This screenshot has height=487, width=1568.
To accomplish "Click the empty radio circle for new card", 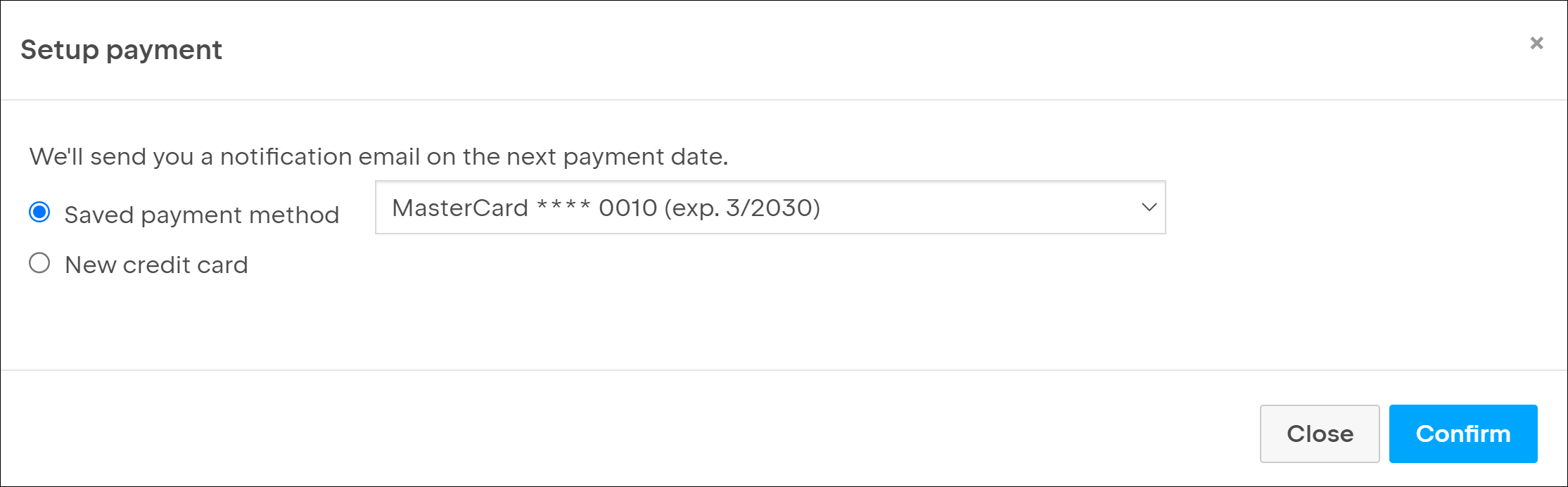I will pyautogui.click(x=39, y=264).
